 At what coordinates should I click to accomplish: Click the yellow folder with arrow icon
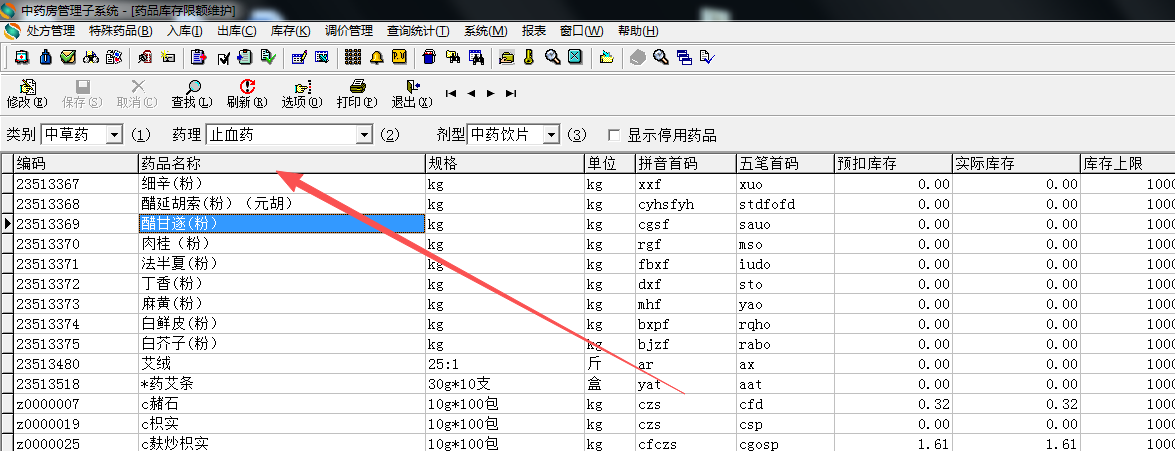pyautogui.click(x=607, y=57)
